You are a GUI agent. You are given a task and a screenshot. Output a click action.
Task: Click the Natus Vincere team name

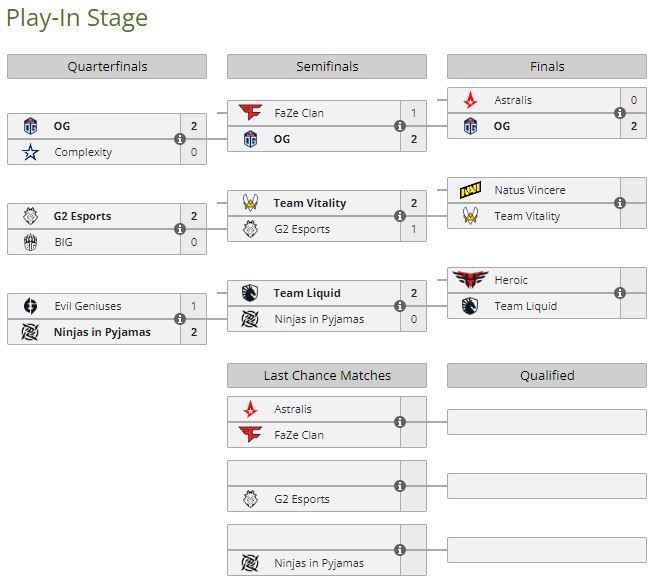[529, 190]
